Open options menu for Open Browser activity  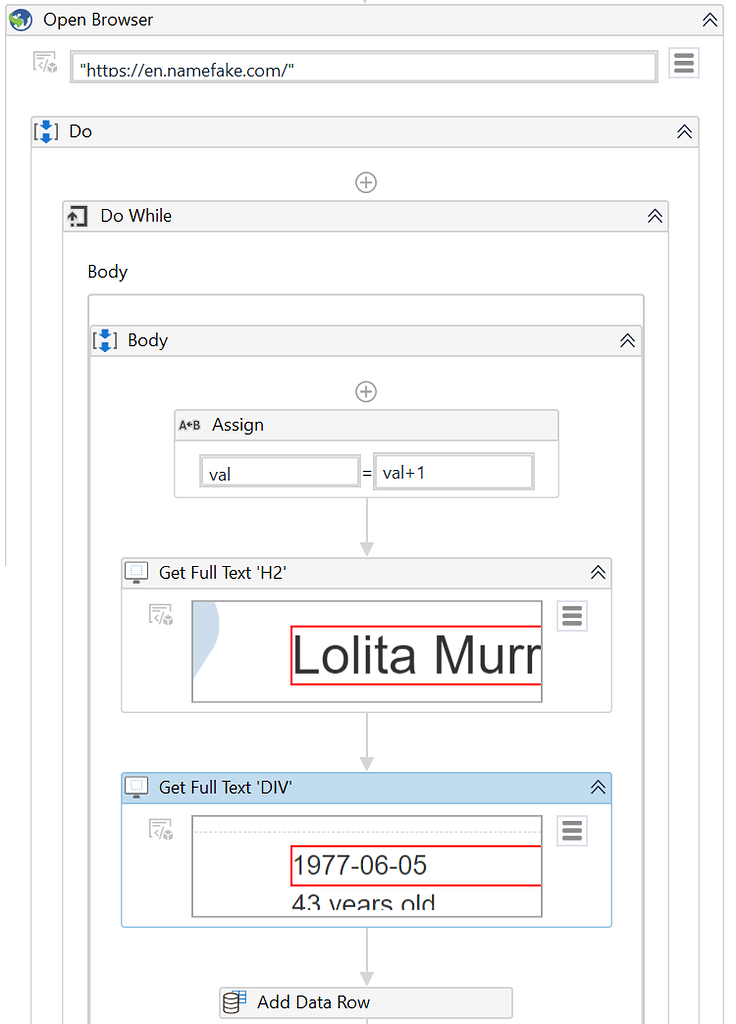point(684,64)
